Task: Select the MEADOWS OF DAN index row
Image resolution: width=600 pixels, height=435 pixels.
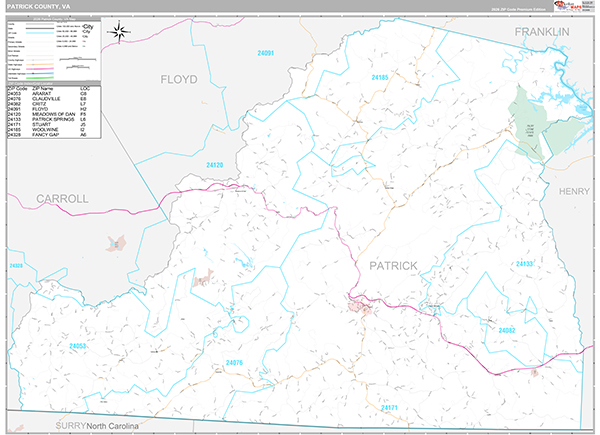Action: point(54,114)
